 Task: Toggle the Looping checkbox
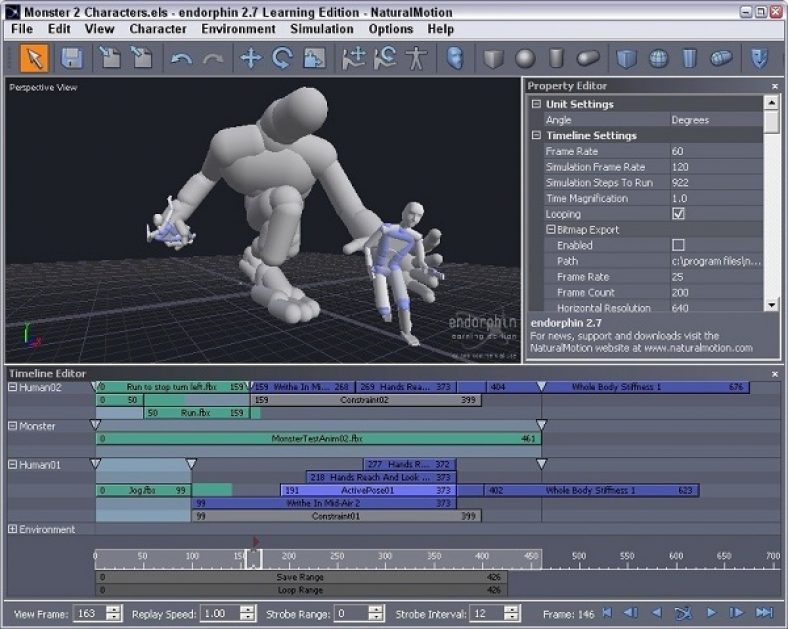[678, 214]
